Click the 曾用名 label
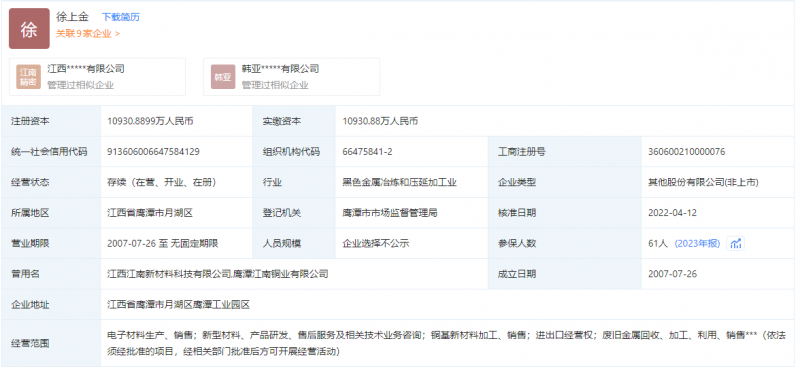800x373 pixels. click(26, 275)
